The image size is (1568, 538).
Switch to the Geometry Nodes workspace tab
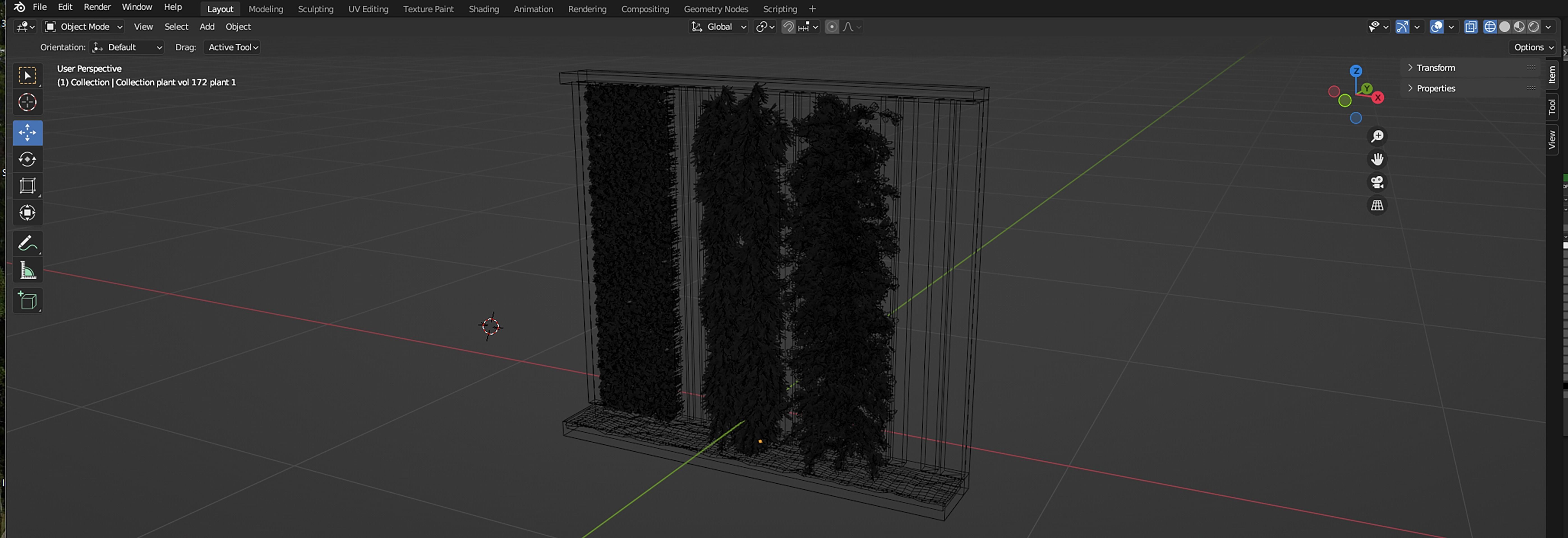(715, 9)
